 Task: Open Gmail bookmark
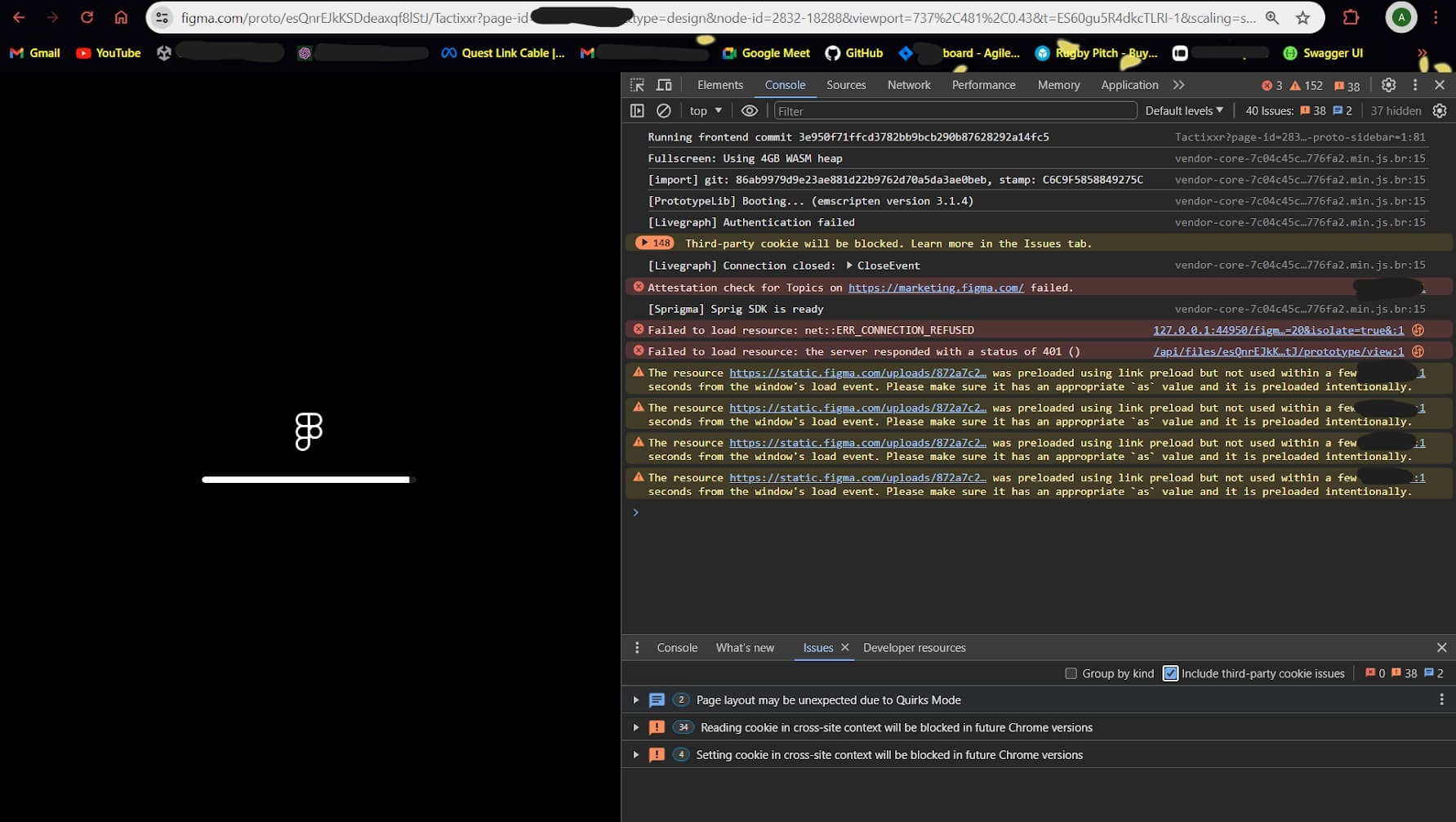pos(35,53)
